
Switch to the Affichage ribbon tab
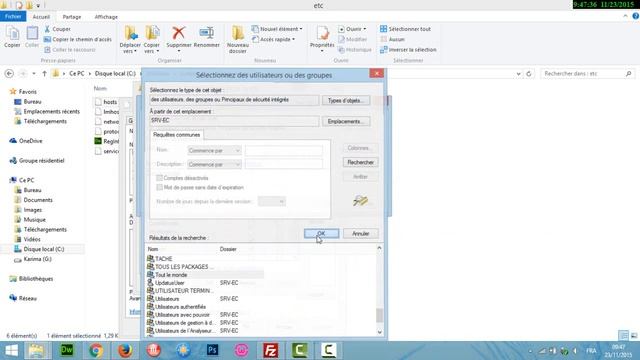point(106,17)
